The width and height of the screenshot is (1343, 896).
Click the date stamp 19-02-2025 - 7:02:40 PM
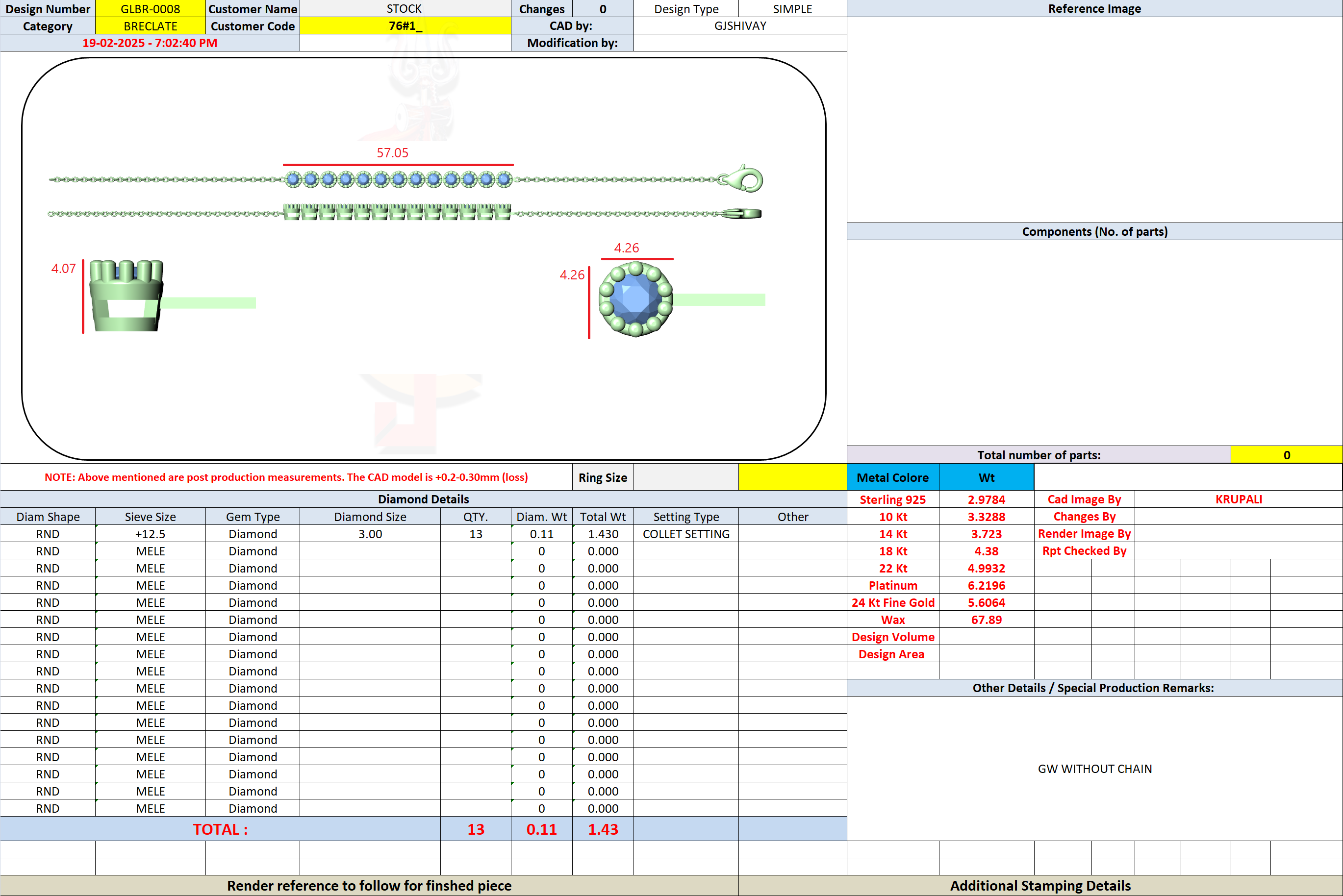click(150, 43)
